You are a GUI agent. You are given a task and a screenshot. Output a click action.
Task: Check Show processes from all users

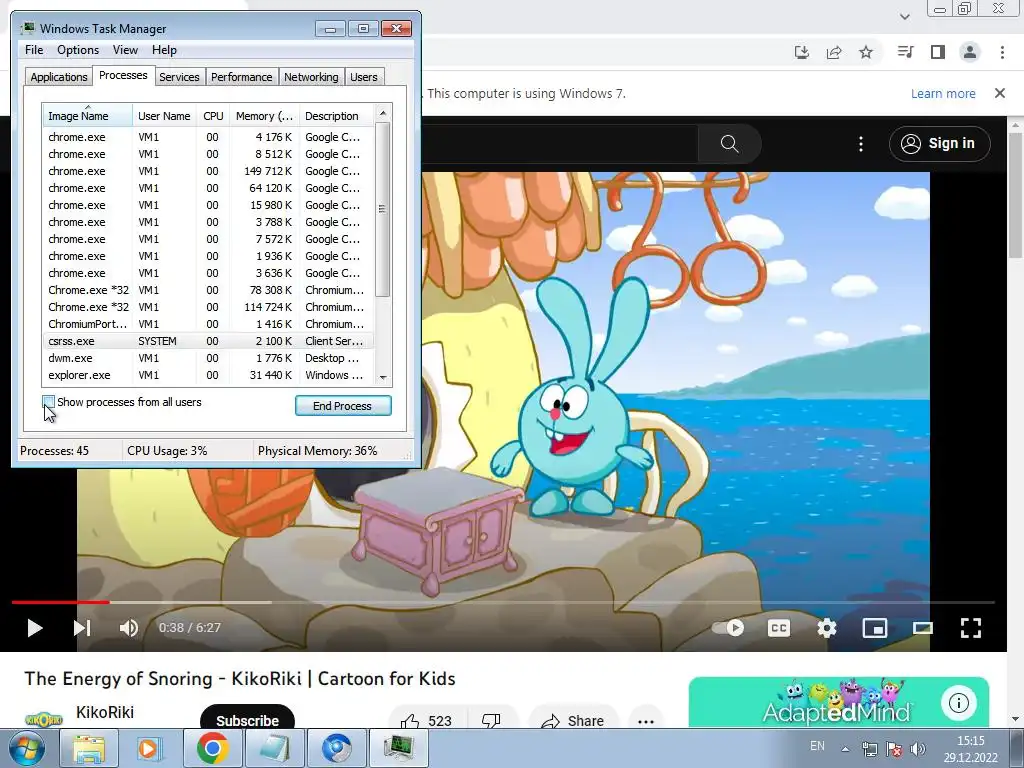click(48, 402)
